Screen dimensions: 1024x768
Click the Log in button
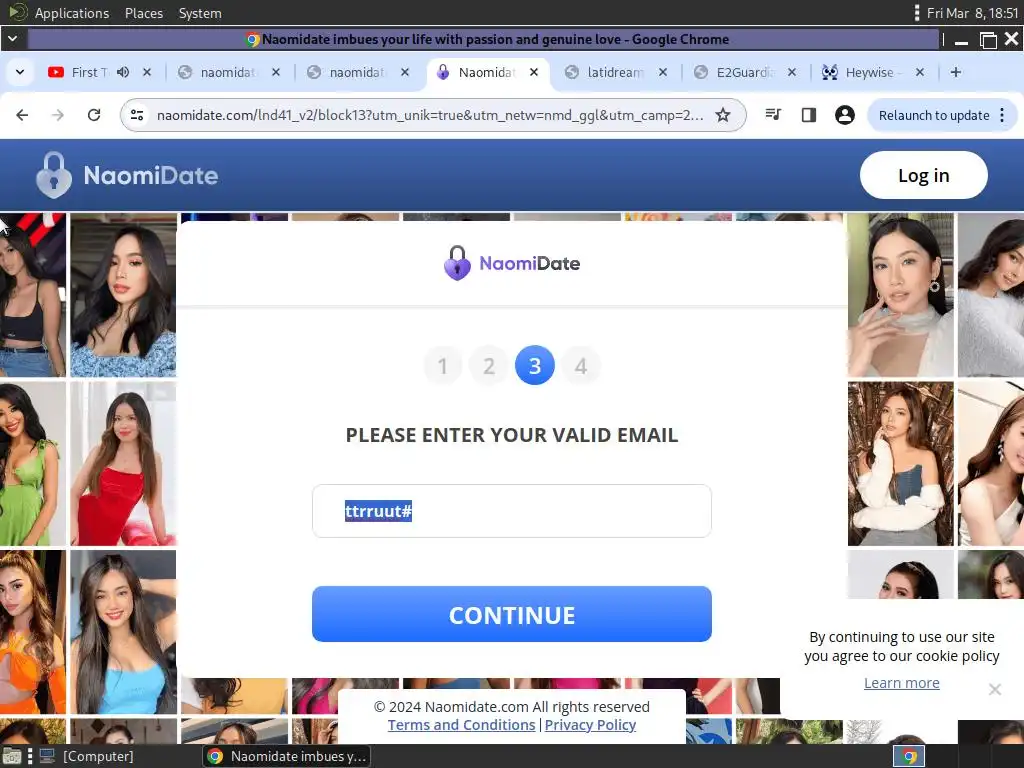[923, 175]
